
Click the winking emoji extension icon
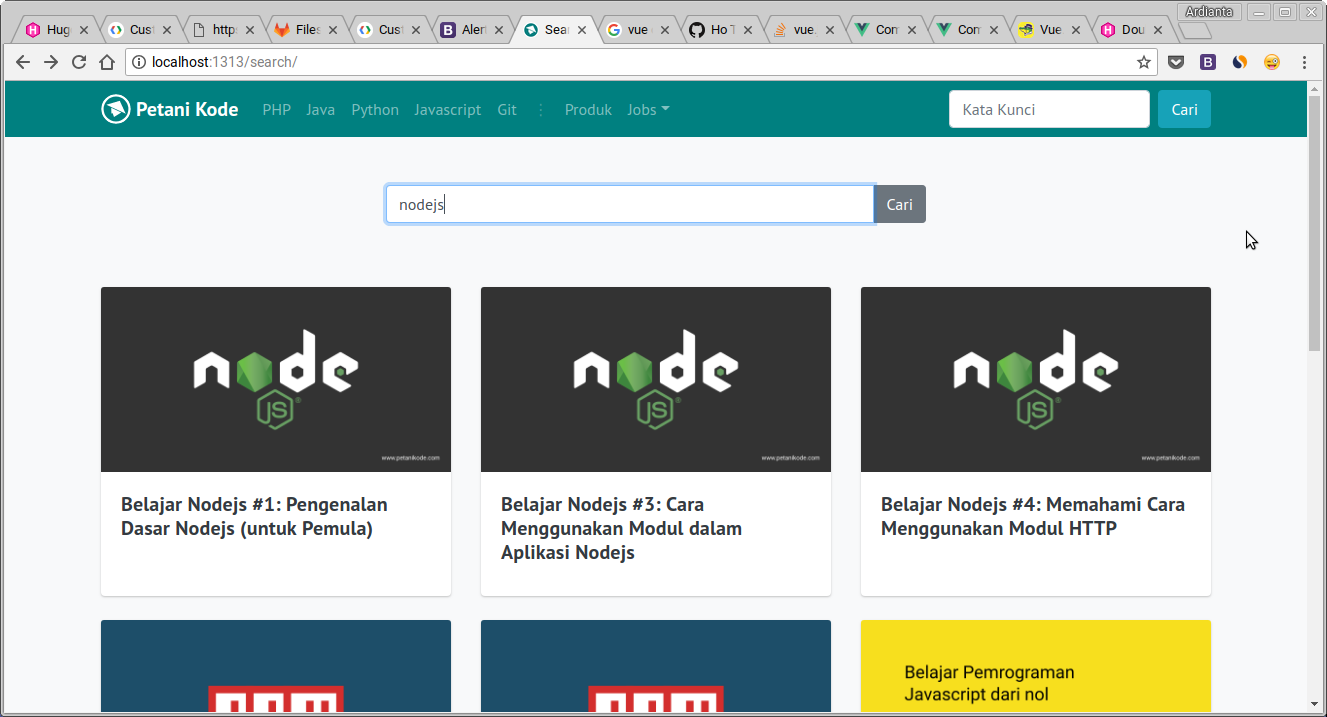(1271, 61)
